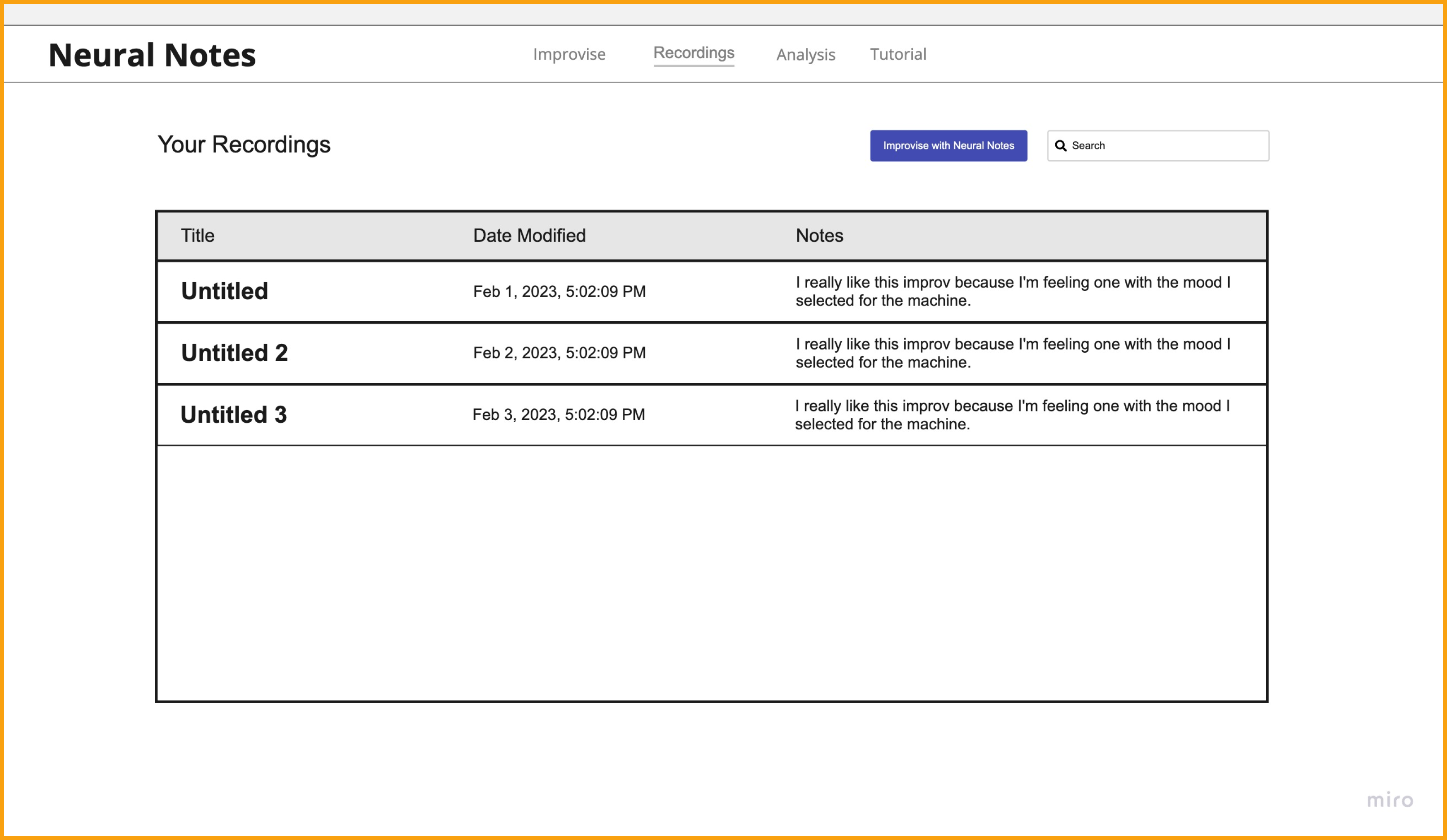Click the Neural Notes logo title
Image resolution: width=1447 pixels, height=840 pixels.
click(152, 55)
